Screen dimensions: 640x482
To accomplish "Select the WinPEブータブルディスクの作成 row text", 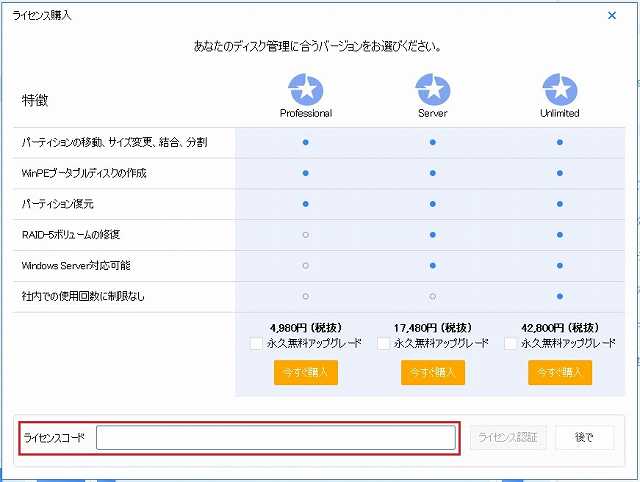I will (x=84, y=173).
